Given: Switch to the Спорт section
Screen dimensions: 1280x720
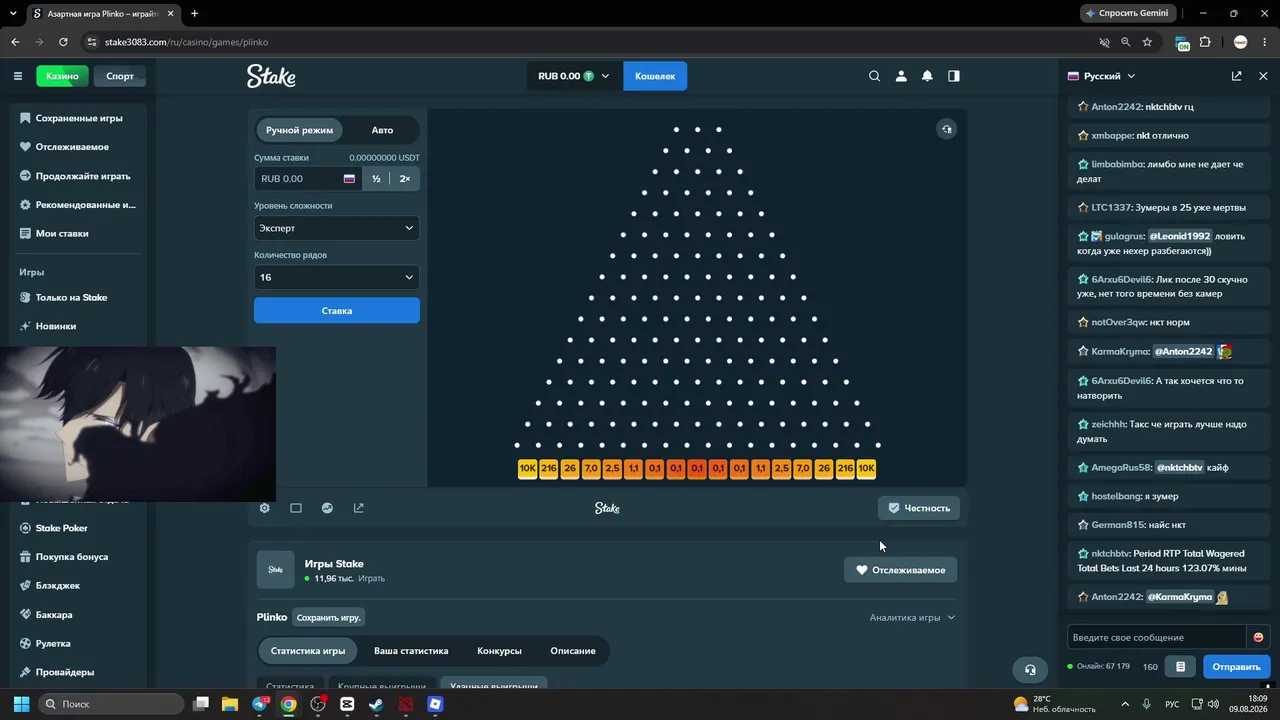Looking at the screenshot, I should click(x=120, y=76).
